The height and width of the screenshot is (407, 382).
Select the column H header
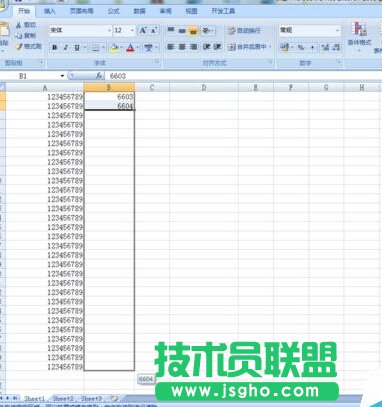pos(362,88)
